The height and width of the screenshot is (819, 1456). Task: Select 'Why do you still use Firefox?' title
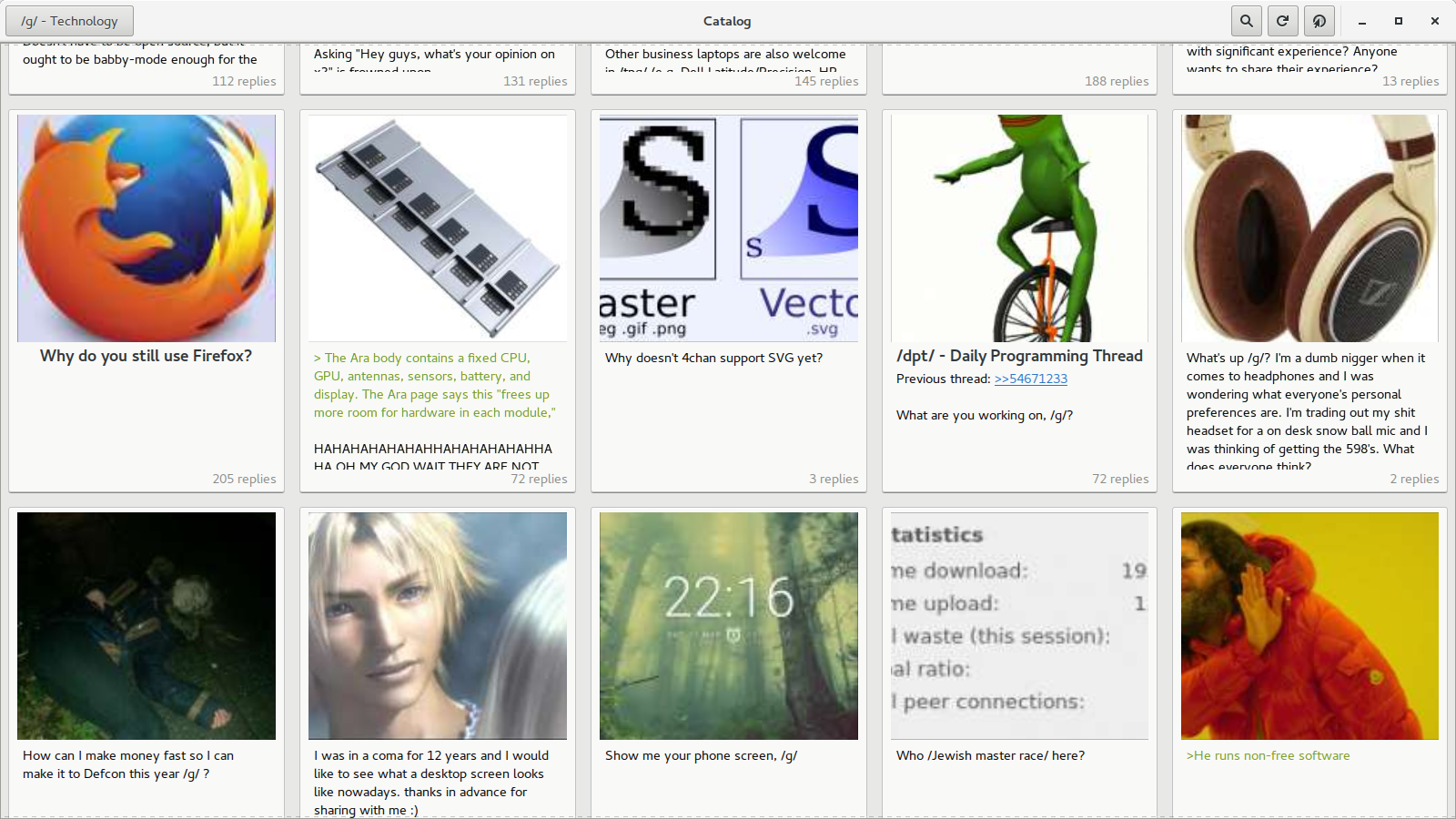tap(147, 356)
